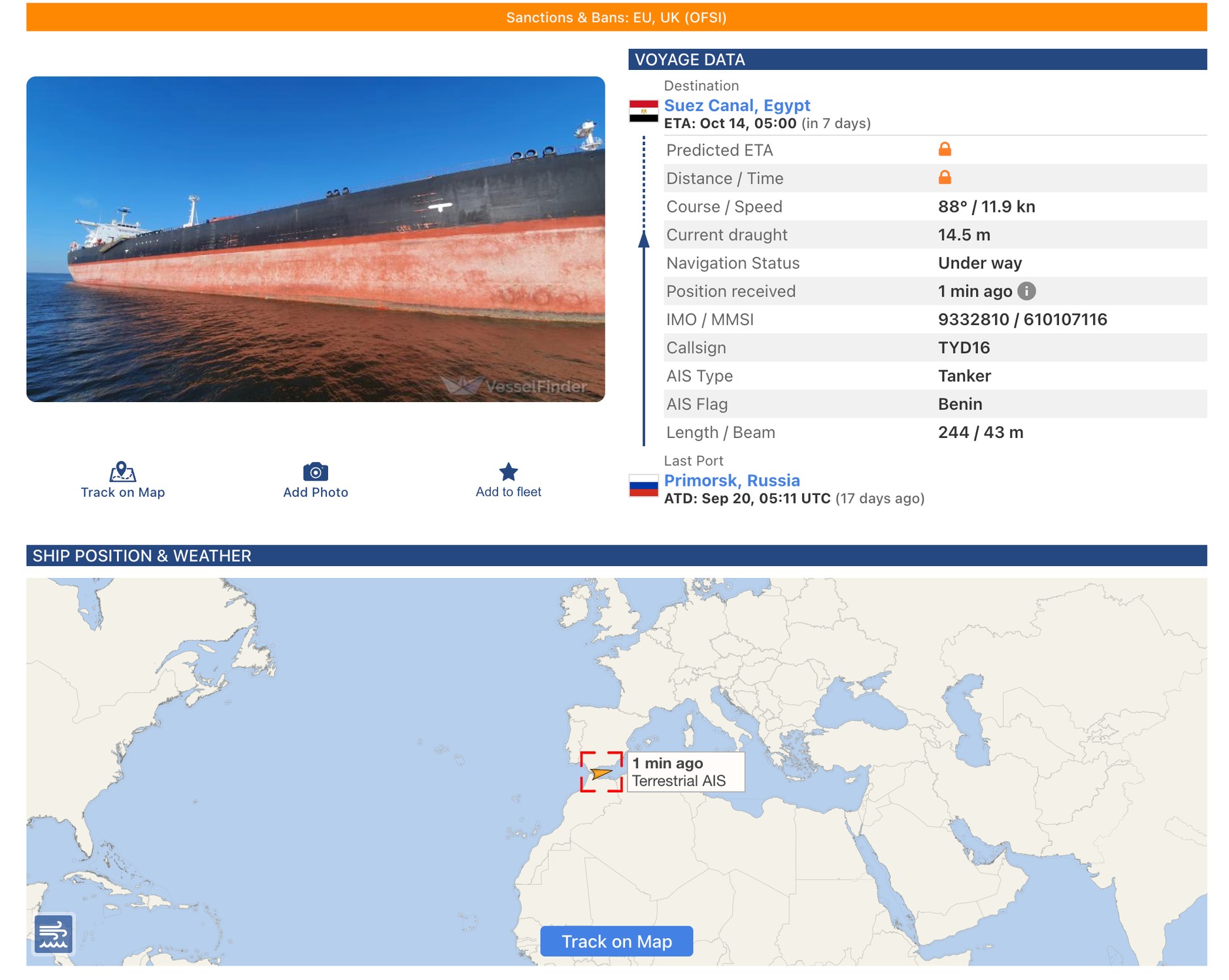Open the Suez Canal, Egypt destination link
The image size is (1229, 980).
point(737,105)
